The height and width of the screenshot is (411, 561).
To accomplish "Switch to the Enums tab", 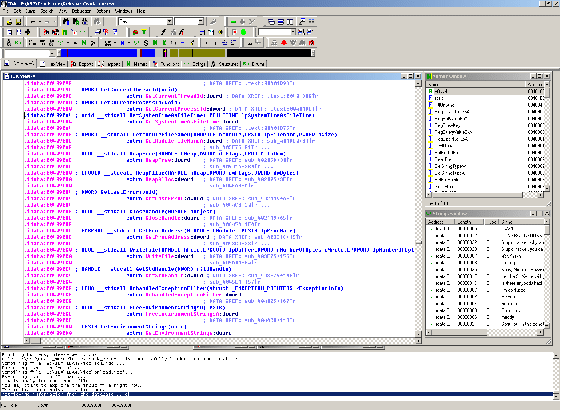I will 253,64.
